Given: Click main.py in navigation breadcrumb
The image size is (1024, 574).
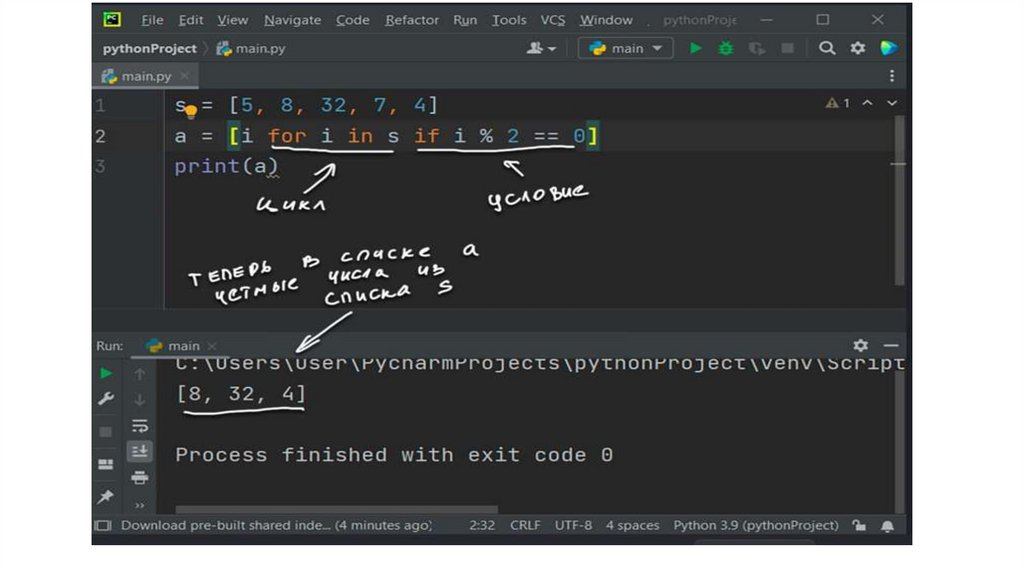Looking at the screenshot, I should [251, 48].
